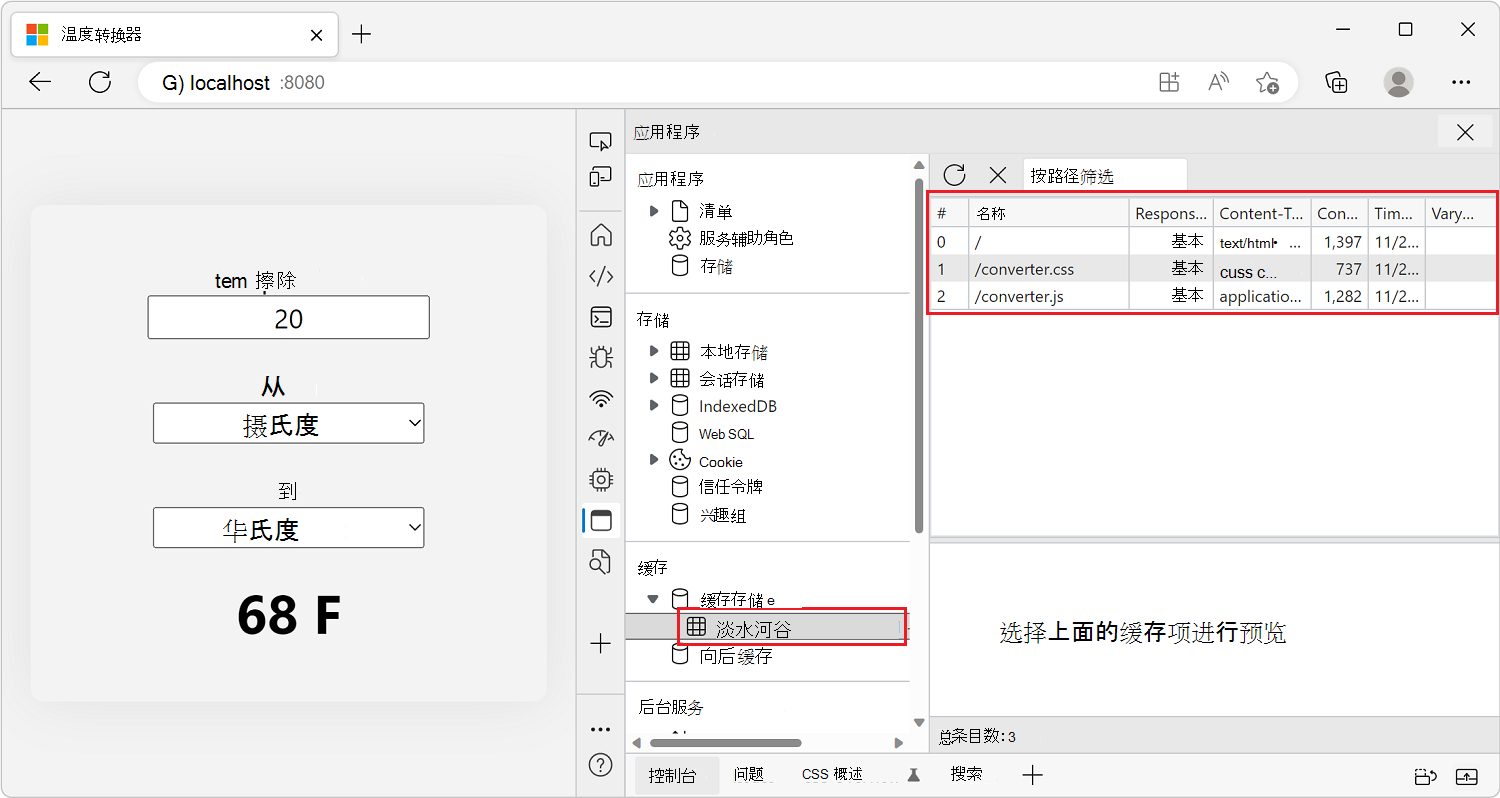
Task: Open the Console tool icon
Action: pyautogui.click(x=601, y=317)
